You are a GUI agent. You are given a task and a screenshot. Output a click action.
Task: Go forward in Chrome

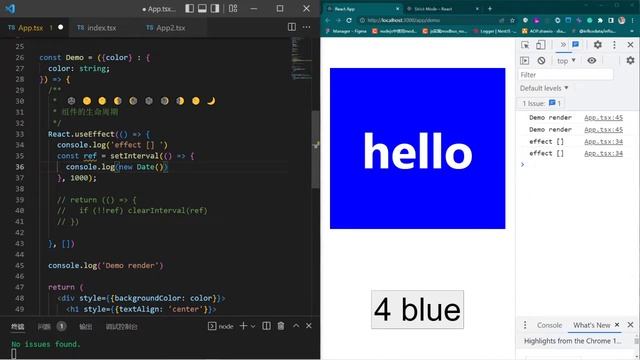[338, 20]
